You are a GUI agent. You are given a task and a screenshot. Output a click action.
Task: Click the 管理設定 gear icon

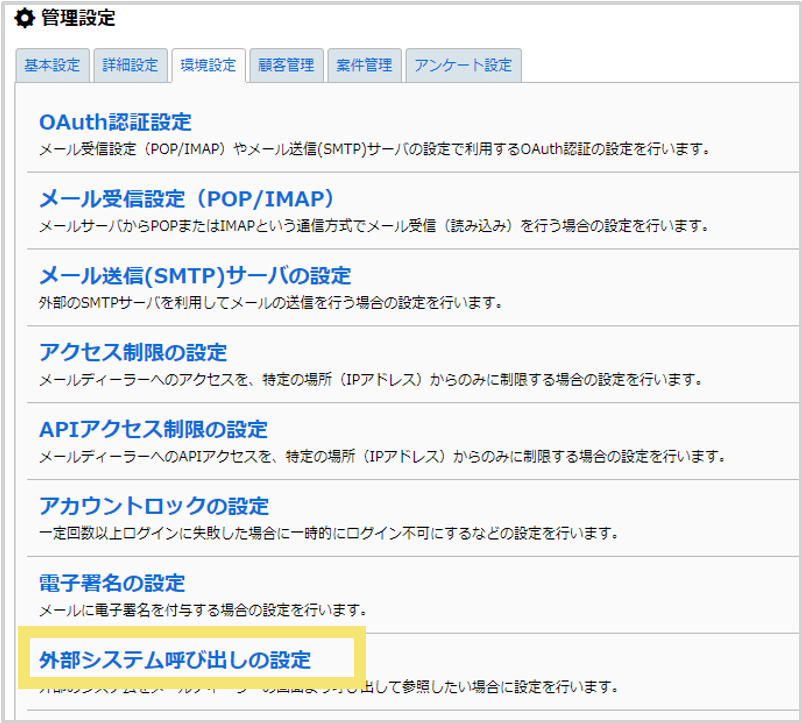pos(25,17)
